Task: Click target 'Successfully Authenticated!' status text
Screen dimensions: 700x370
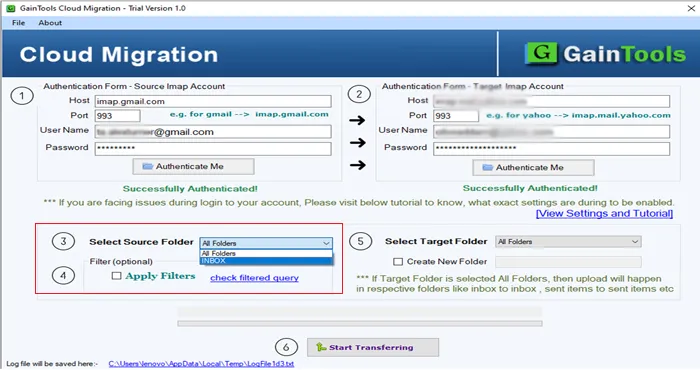Action: [530, 188]
